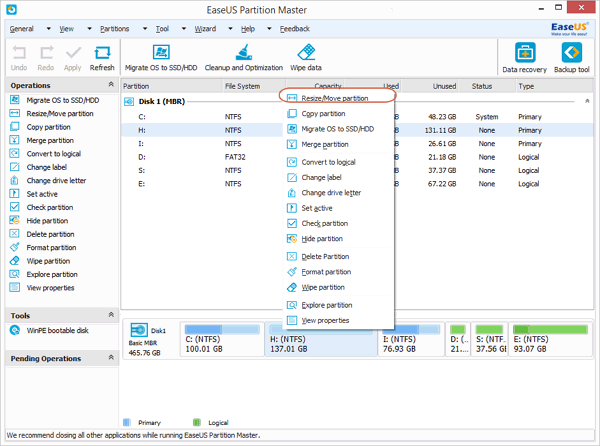
Task: Sort by Status column header
Action: click(487, 86)
